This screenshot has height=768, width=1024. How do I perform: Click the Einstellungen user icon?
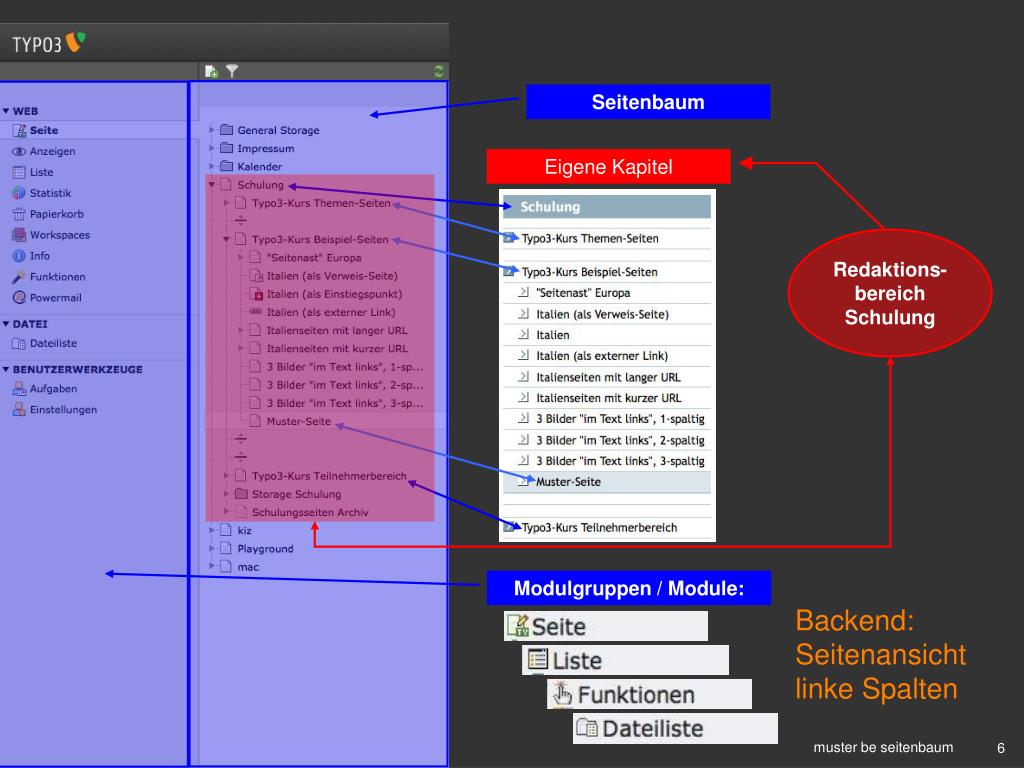[19, 410]
